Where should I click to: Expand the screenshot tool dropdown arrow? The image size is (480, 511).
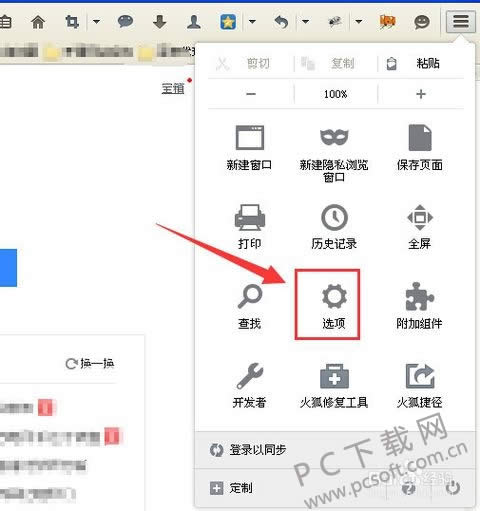(96, 22)
